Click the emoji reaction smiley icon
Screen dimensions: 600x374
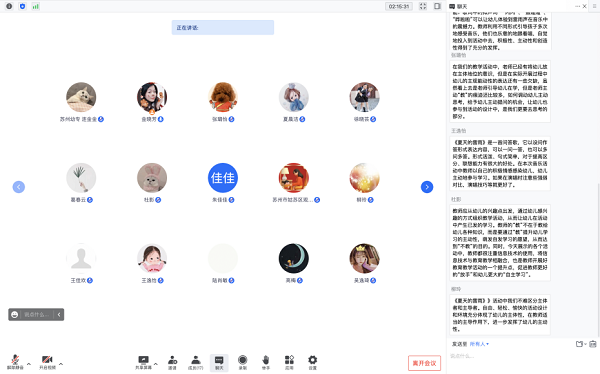point(15,315)
